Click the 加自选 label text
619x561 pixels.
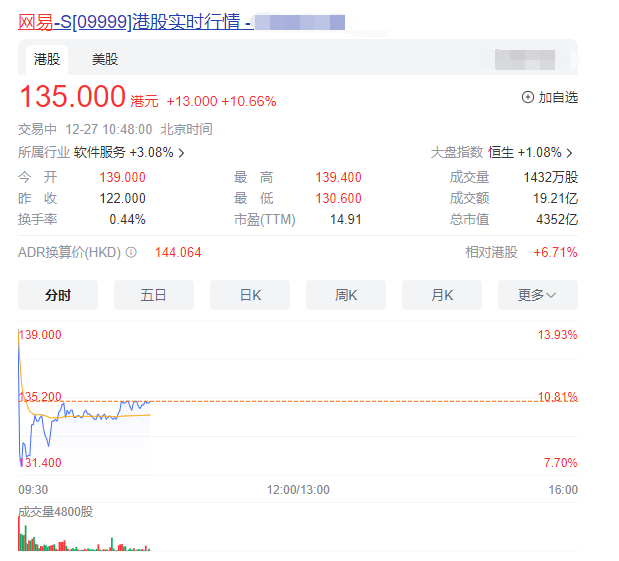(x=558, y=97)
